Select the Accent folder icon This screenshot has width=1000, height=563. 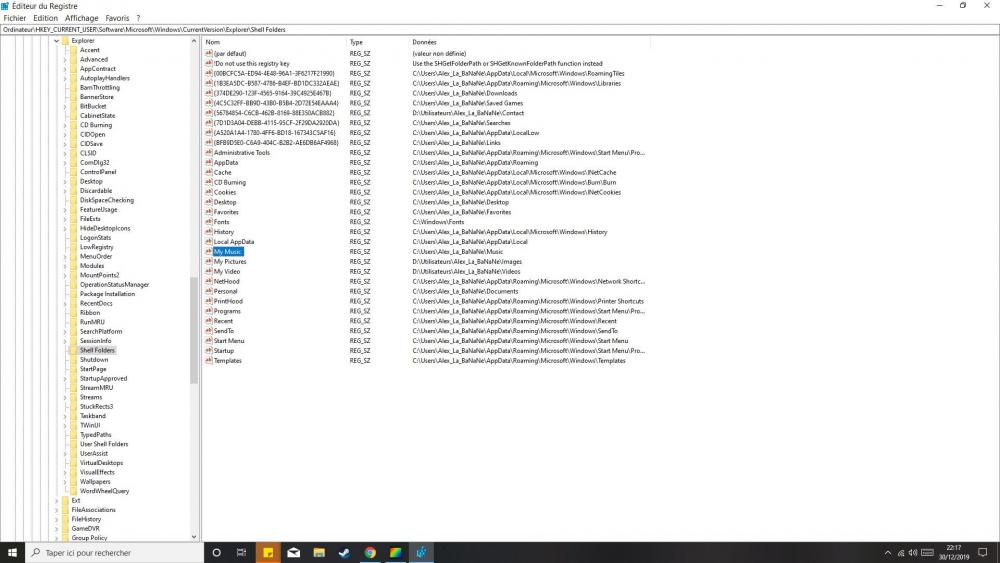click(73, 50)
